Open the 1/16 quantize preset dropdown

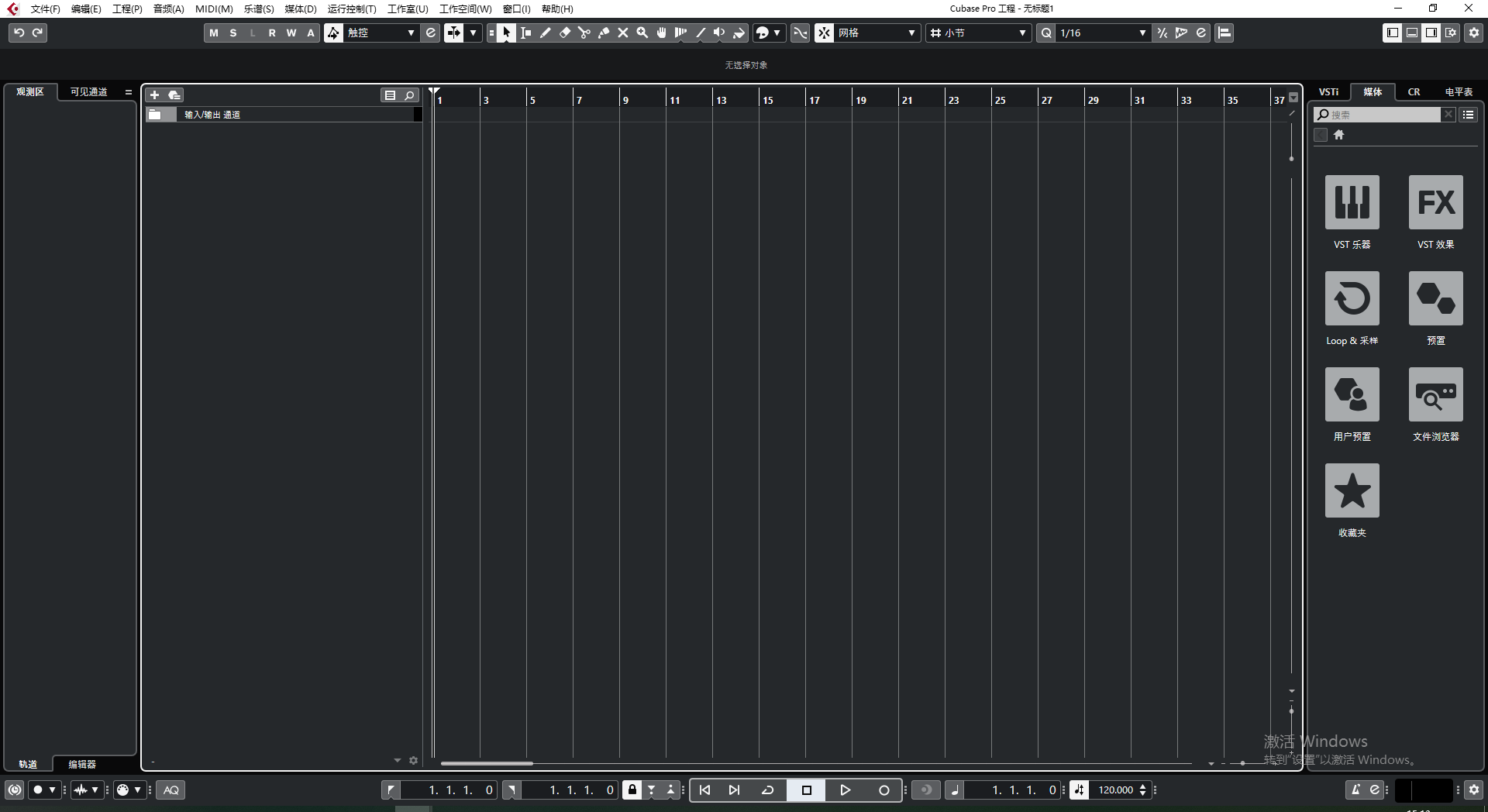1102,33
